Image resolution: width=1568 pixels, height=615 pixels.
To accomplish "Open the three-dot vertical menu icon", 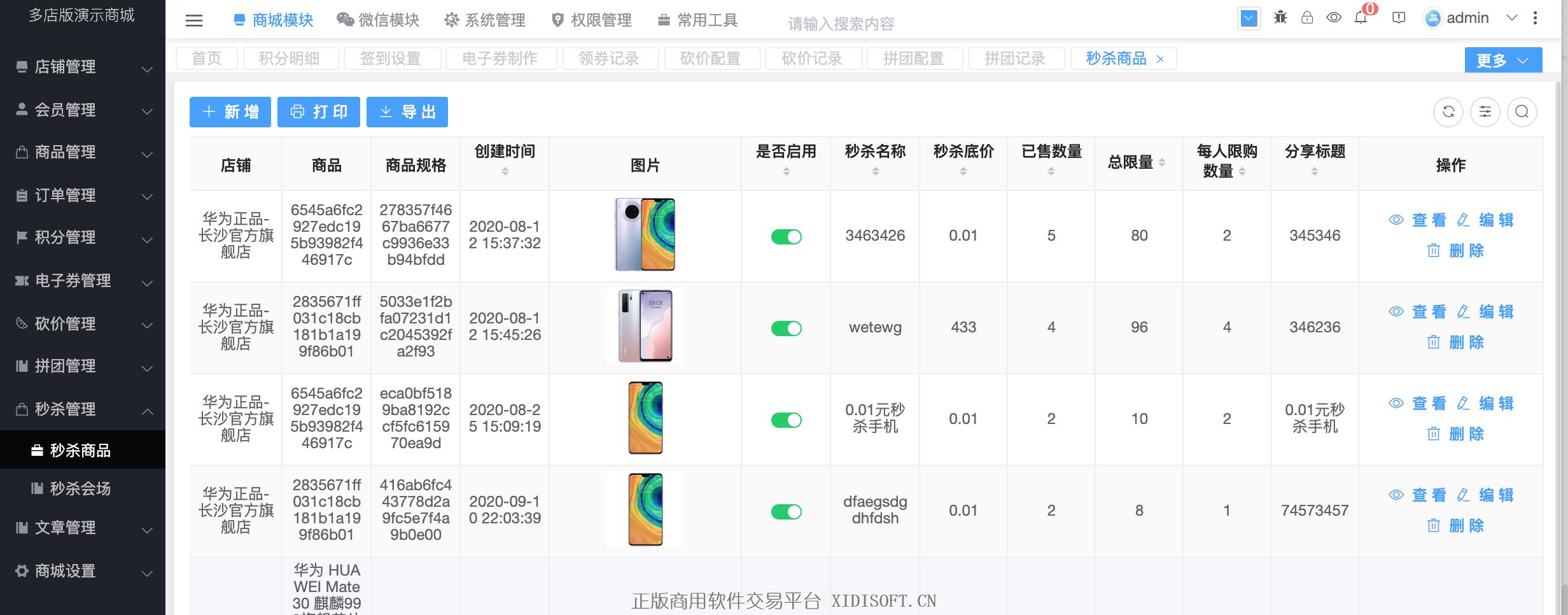I will coord(1535,18).
